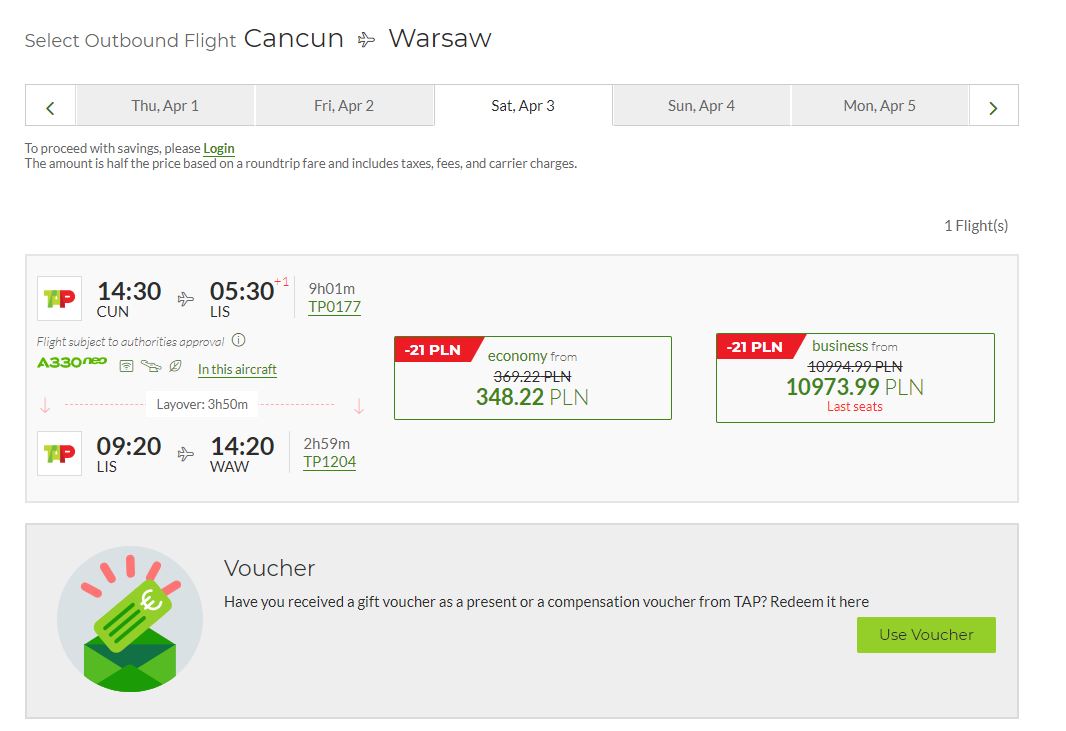The image size is (1066, 731).
Task: Choose the economy fare at 348.22 PLN
Action: tap(533, 378)
